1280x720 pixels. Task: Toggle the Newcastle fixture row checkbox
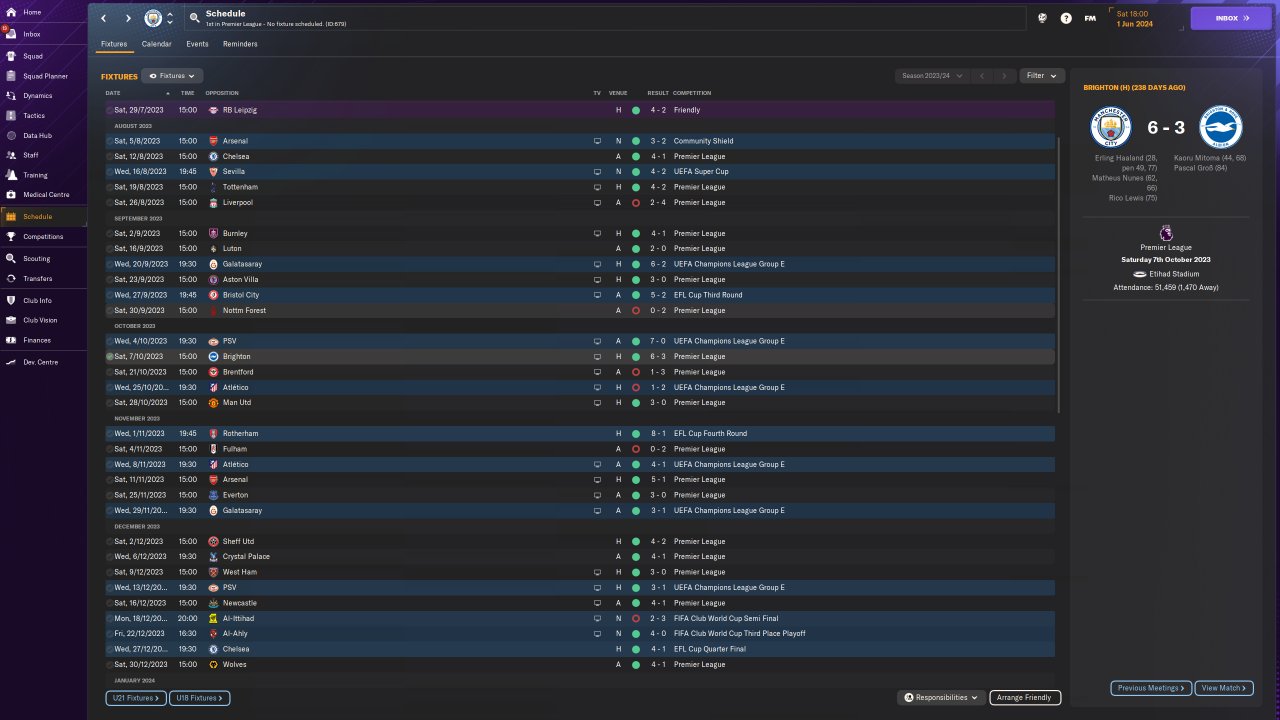tap(110, 603)
